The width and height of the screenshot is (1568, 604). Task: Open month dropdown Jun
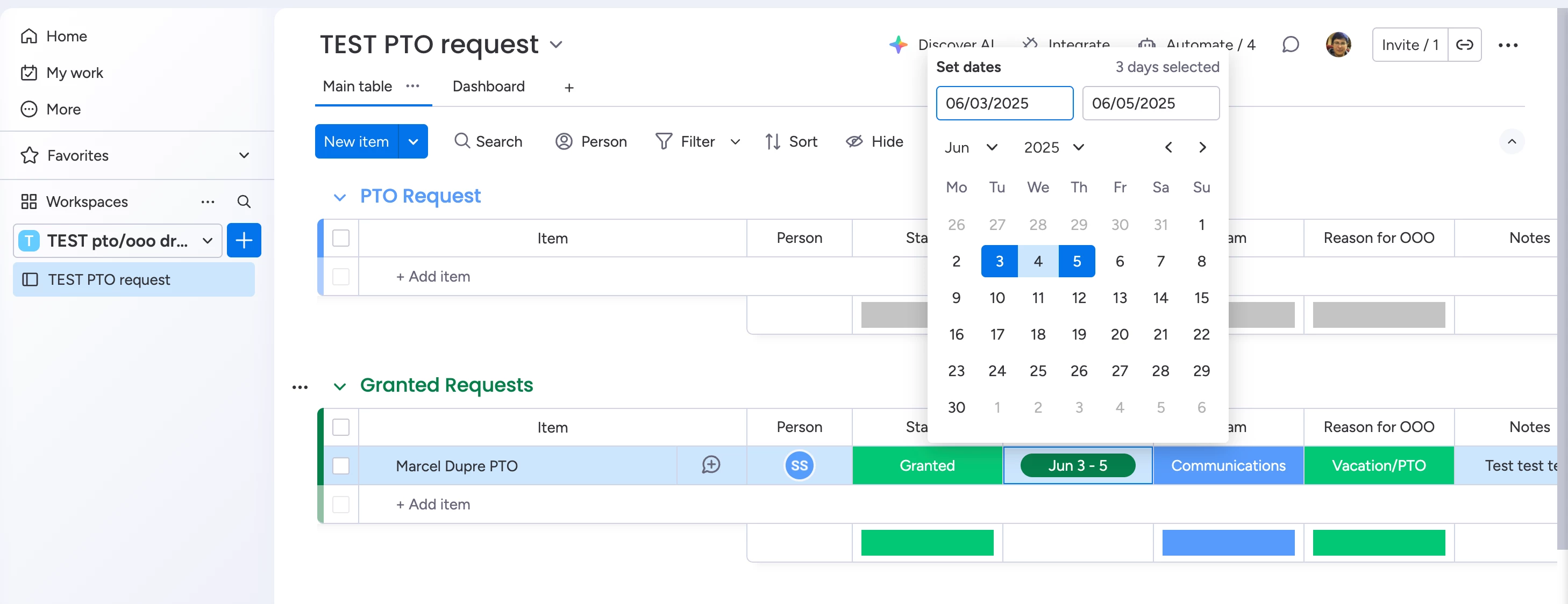click(971, 147)
